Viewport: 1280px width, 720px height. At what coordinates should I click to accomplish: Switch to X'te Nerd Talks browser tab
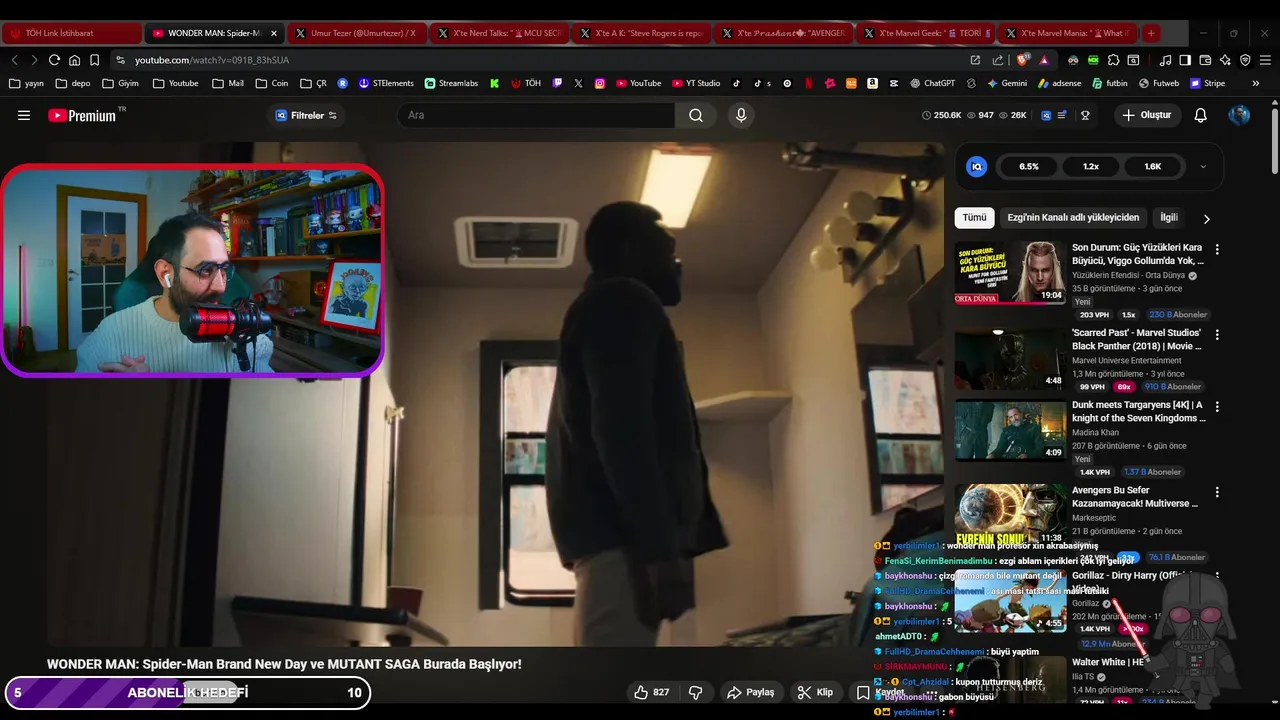coord(499,33)
